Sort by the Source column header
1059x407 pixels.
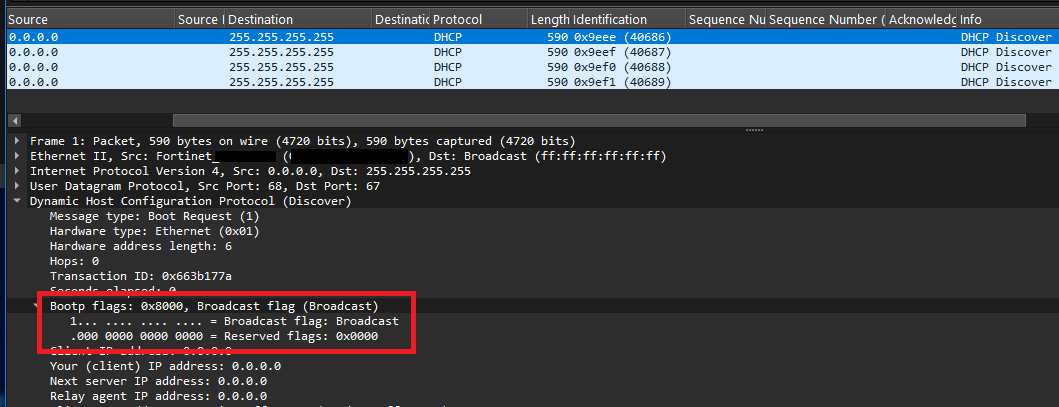90,20
